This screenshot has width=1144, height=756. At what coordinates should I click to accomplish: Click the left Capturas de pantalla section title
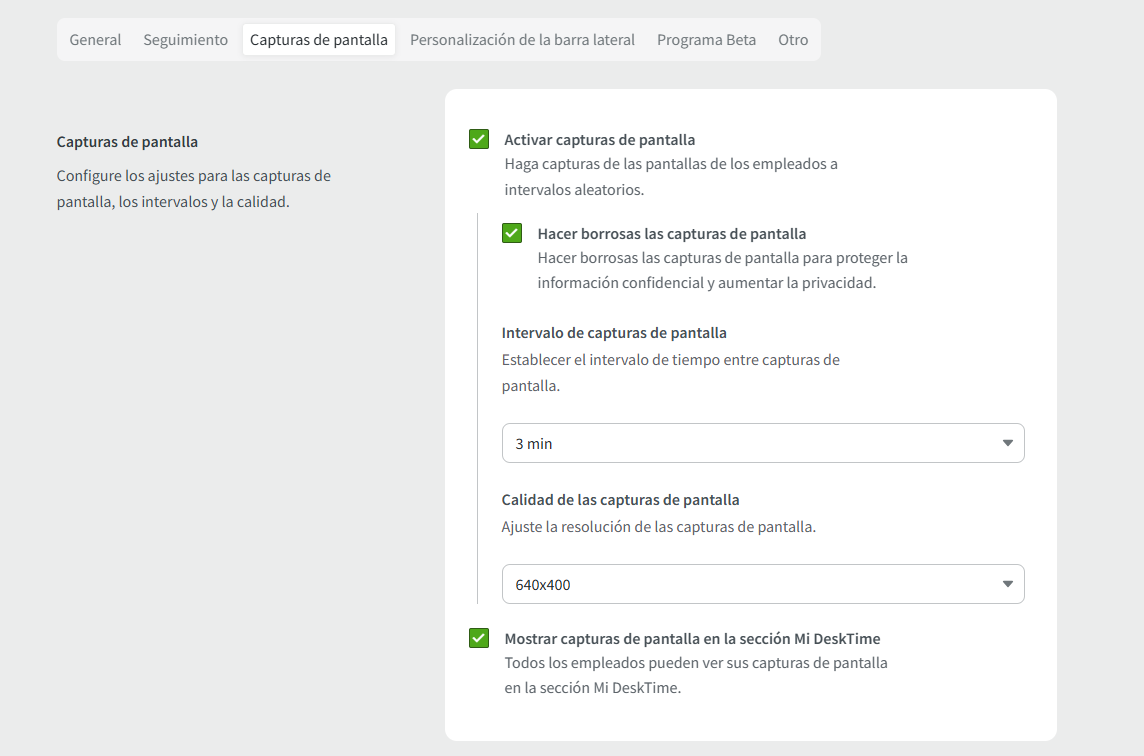[127, 142]
